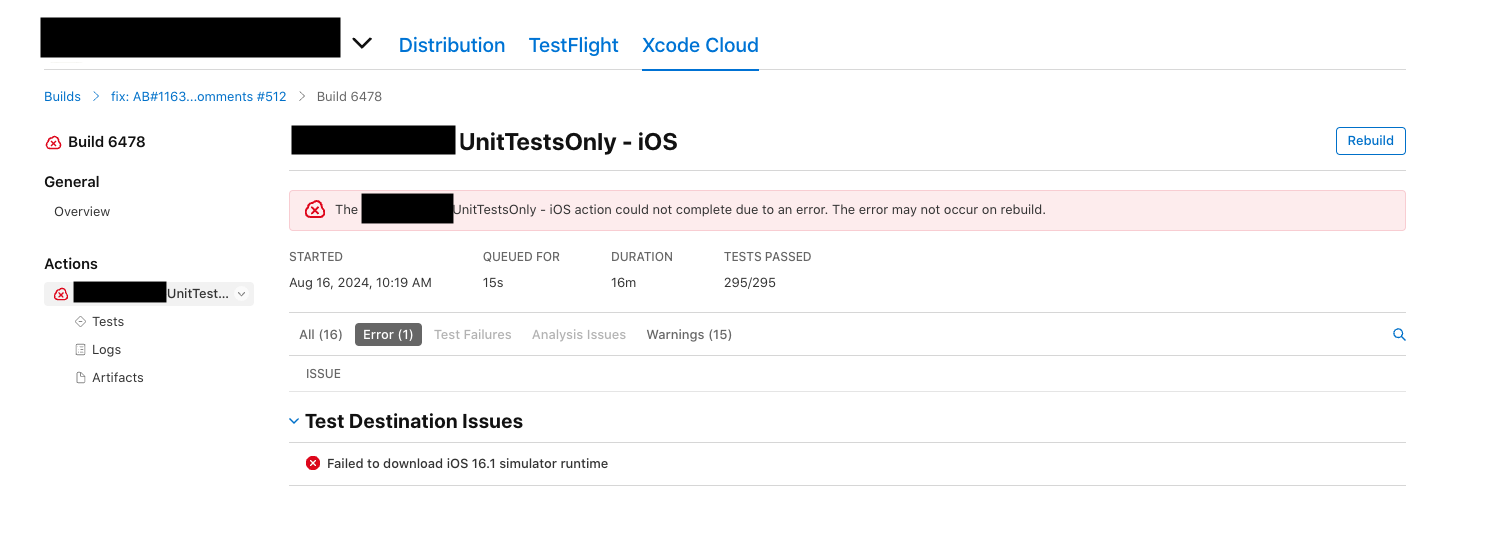Select the Analysis Issues filter
The image size is (1491, 533).
pos(579,335)
